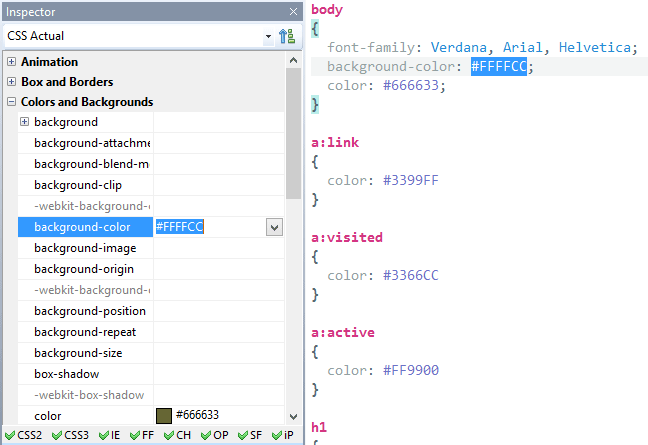This screenshot has height=445, width=648.
Task: Click the a:link selector in the editor
Action: click(335, 143)
